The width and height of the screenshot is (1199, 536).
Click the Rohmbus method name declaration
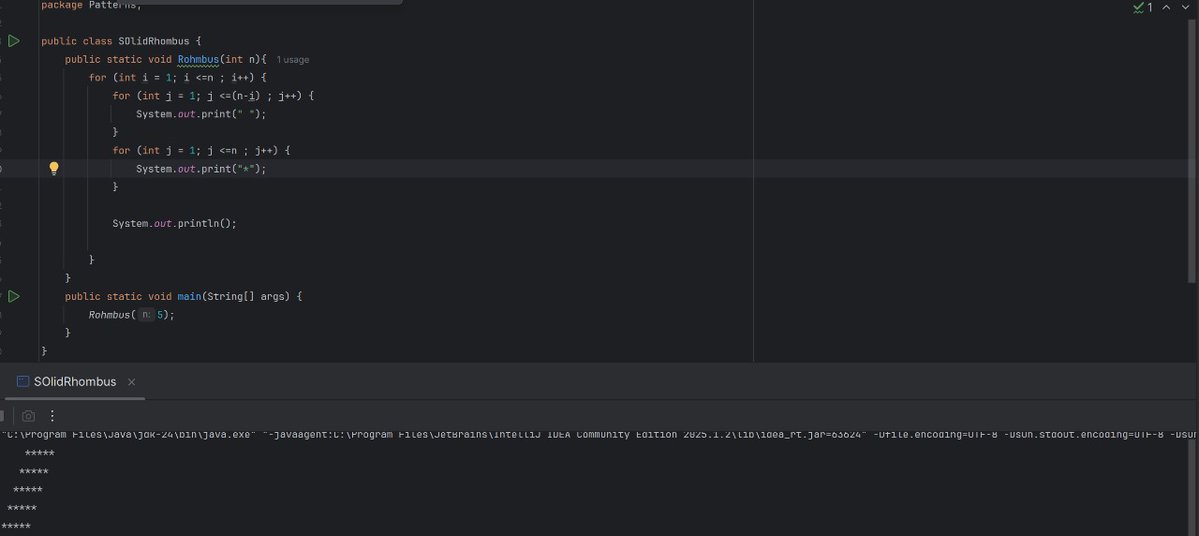[x=198, y=60]
